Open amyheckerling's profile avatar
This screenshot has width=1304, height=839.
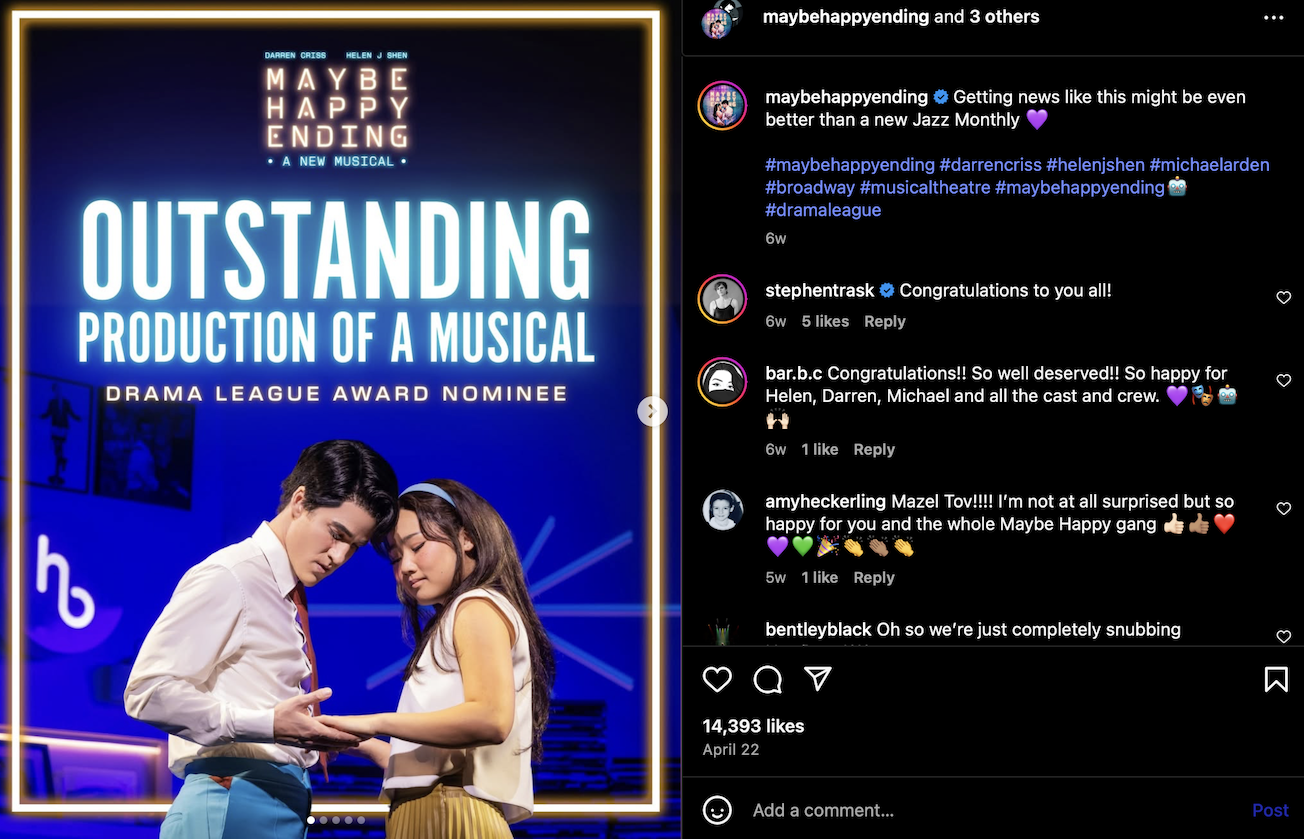(722, 510)
